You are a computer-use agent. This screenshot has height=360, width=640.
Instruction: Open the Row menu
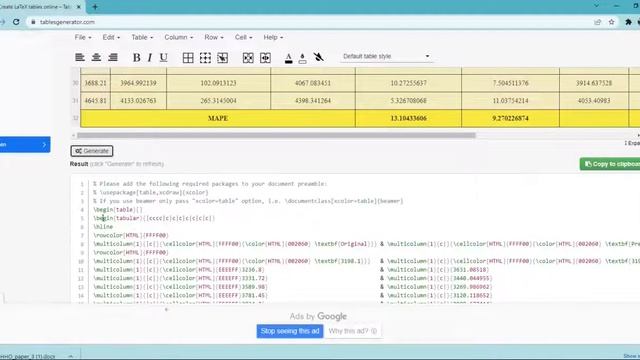coord(214,37)
